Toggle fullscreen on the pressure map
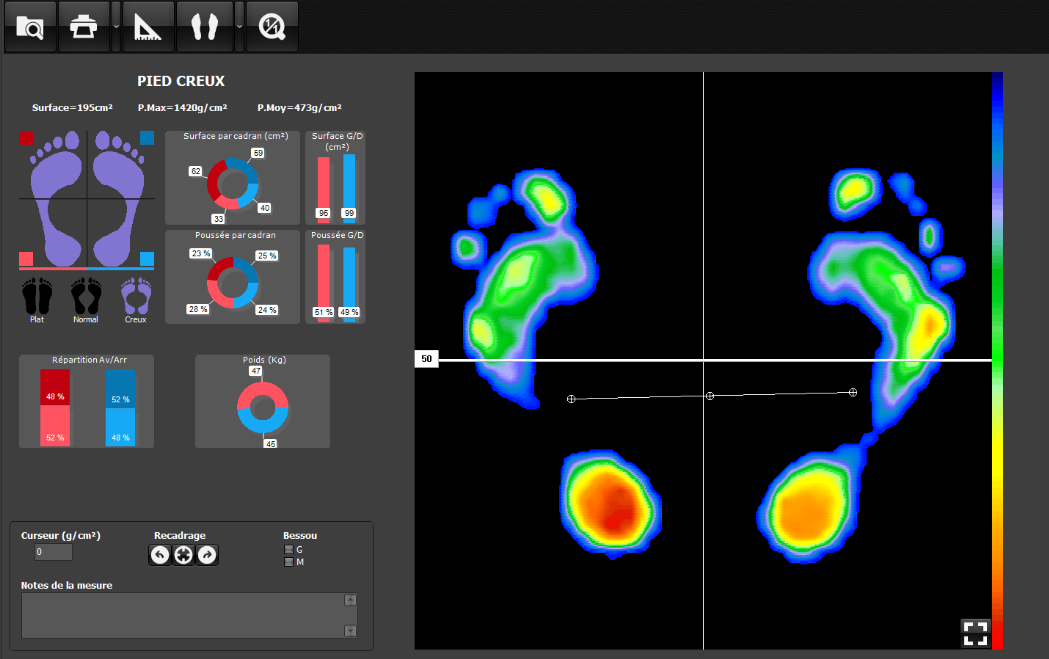The image size is (1049, 659). (974, 632)
